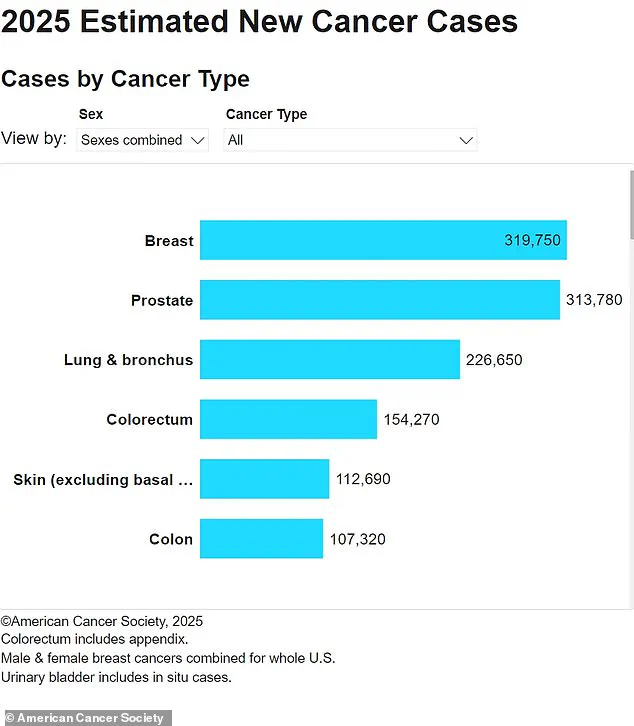Screen dimensions: 634x726
Task: Click the 154,270 Colorectum value
Action: click(411, 420)
